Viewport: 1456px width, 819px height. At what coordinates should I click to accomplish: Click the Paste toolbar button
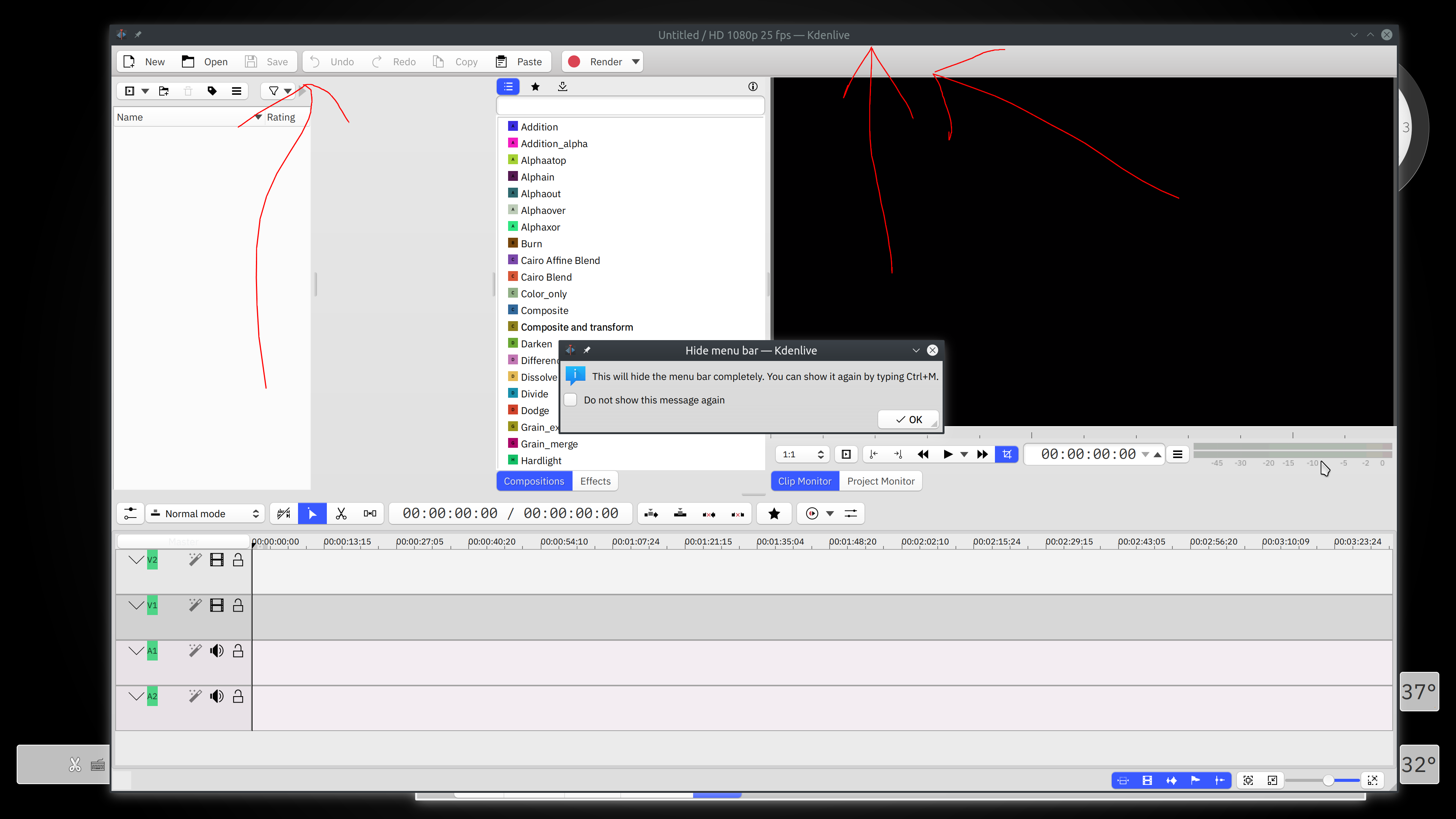[518, 61]
